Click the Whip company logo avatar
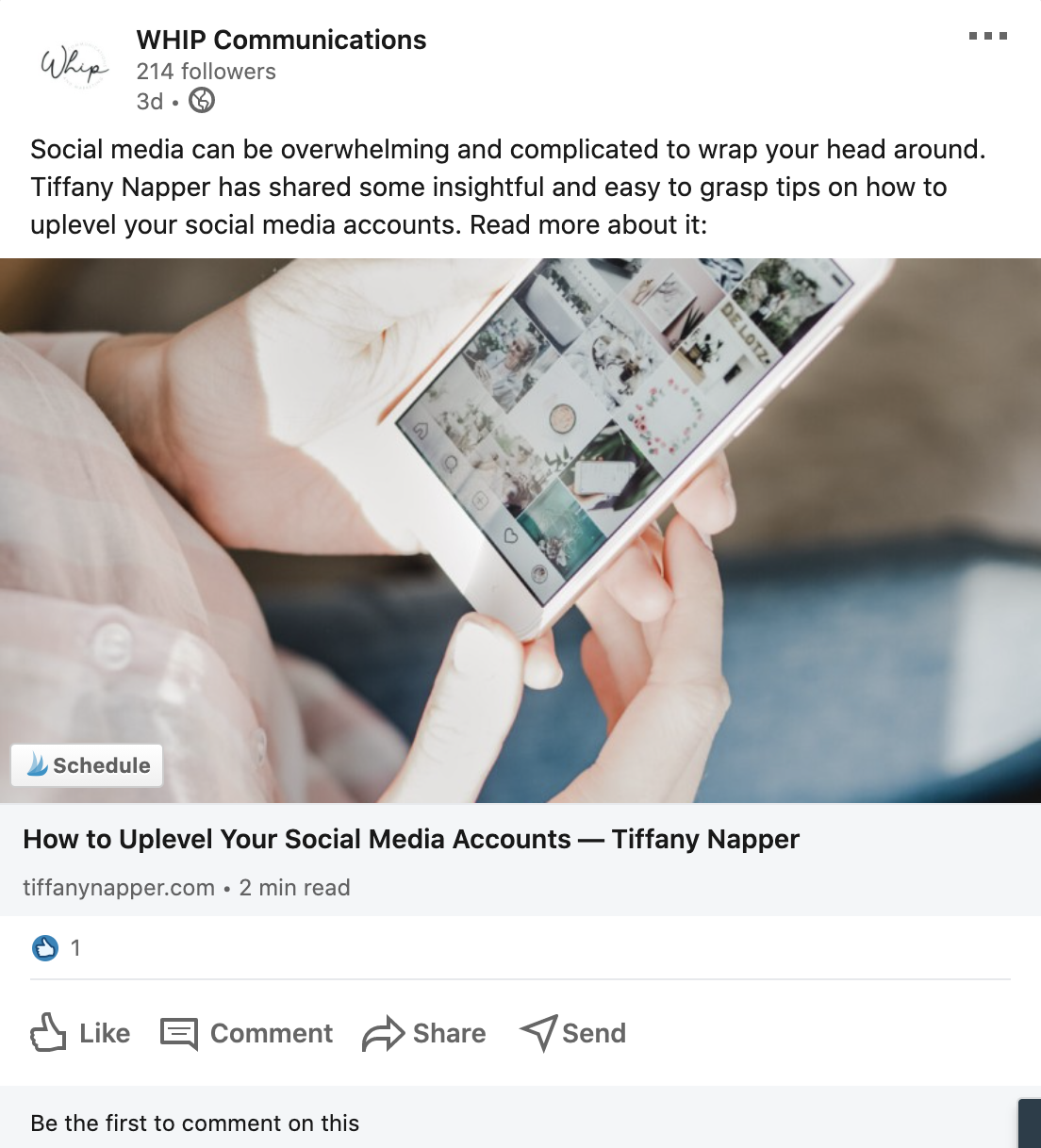The width and height of the screenshot is (1041, 1148). coord(74,66)
